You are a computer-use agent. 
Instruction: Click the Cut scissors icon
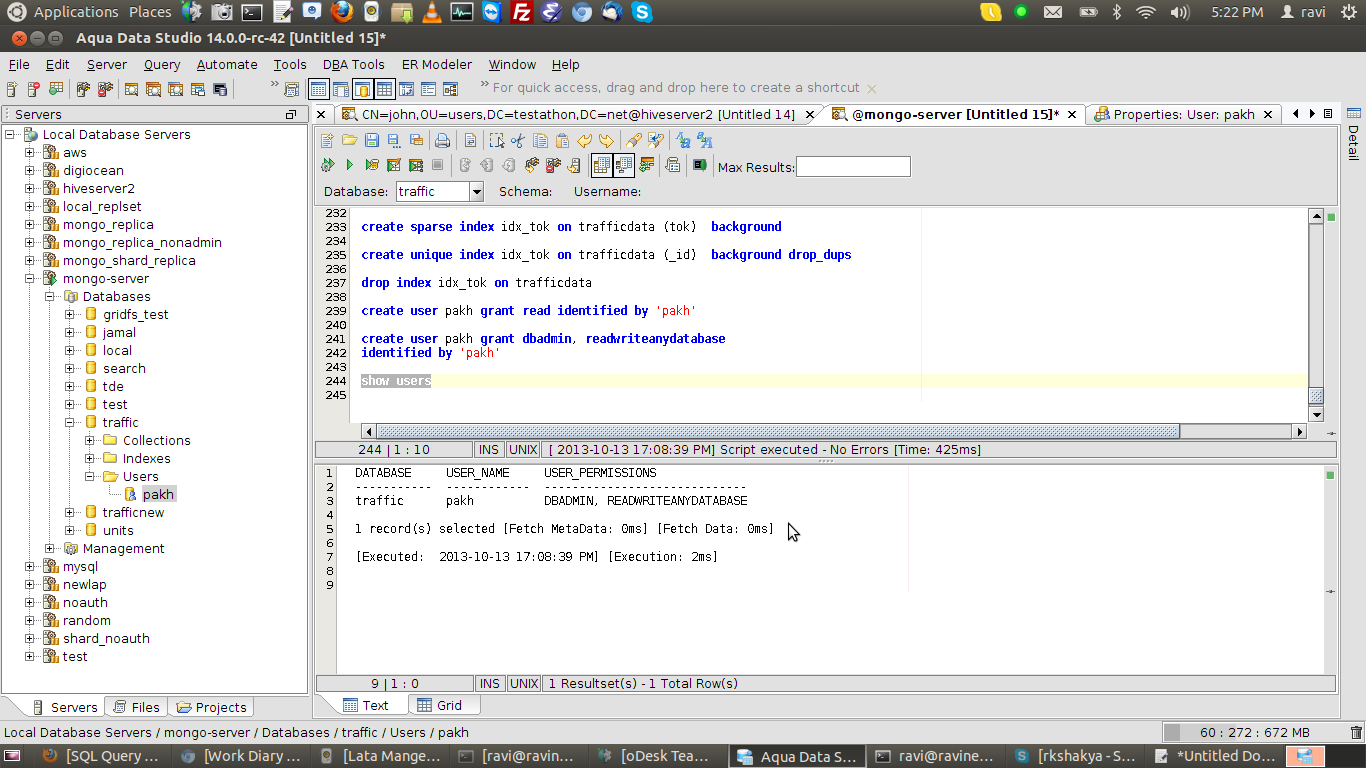(x=518, y=141)
